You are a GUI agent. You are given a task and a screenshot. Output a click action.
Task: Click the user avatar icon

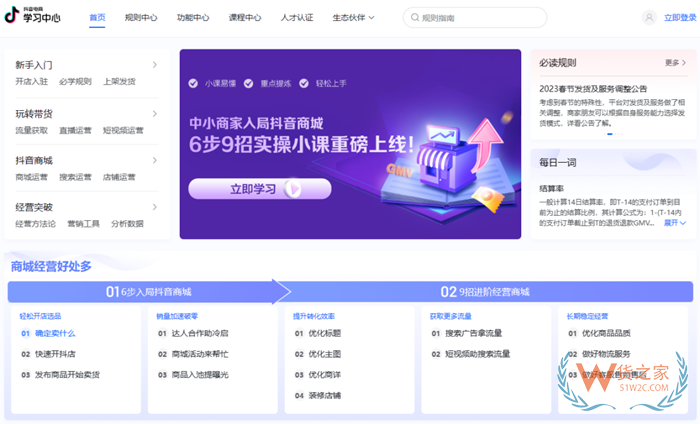649,17
